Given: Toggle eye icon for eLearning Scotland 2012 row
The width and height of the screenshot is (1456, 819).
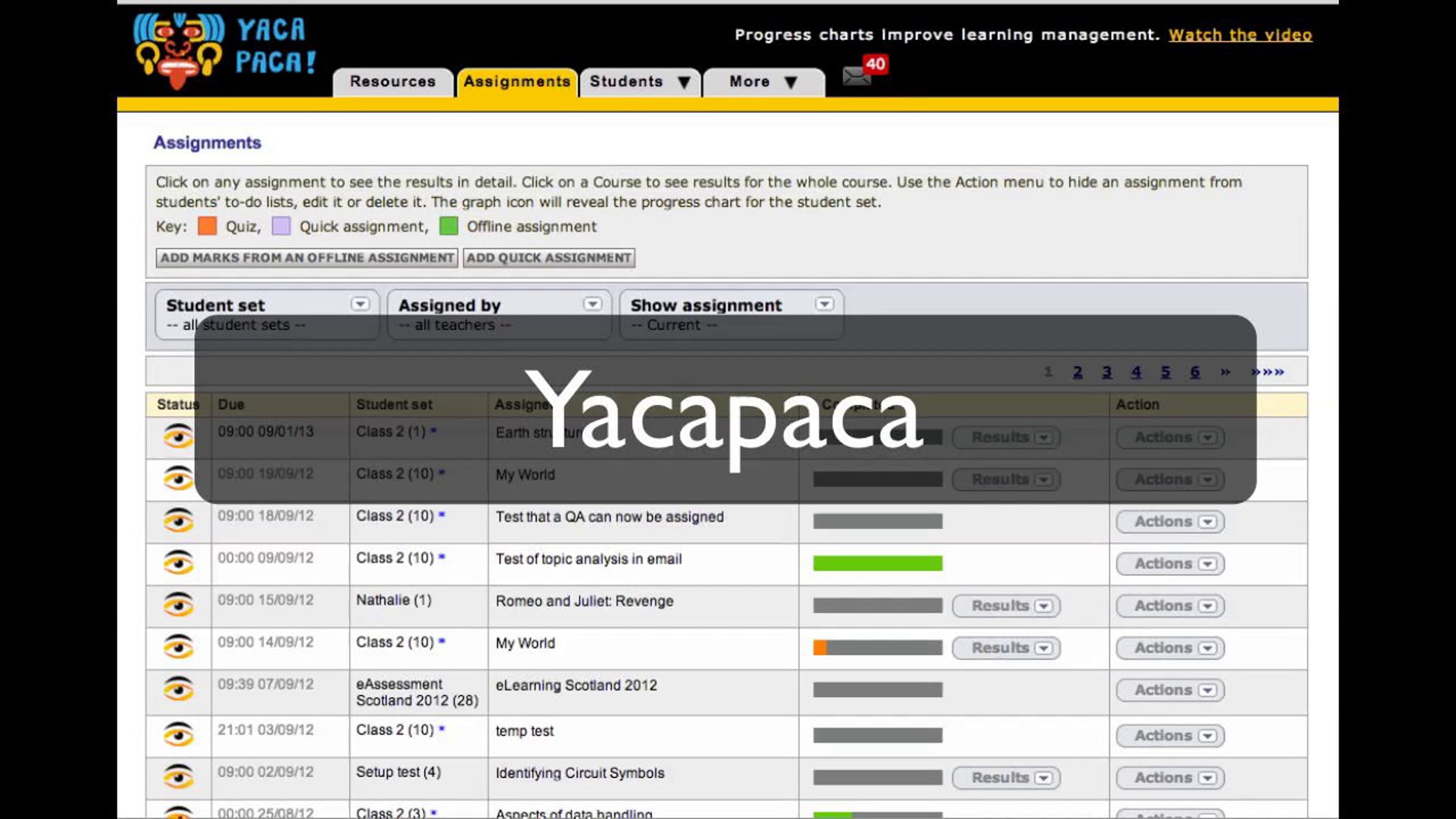Looking at the screenshot, I should pos(178,689).
